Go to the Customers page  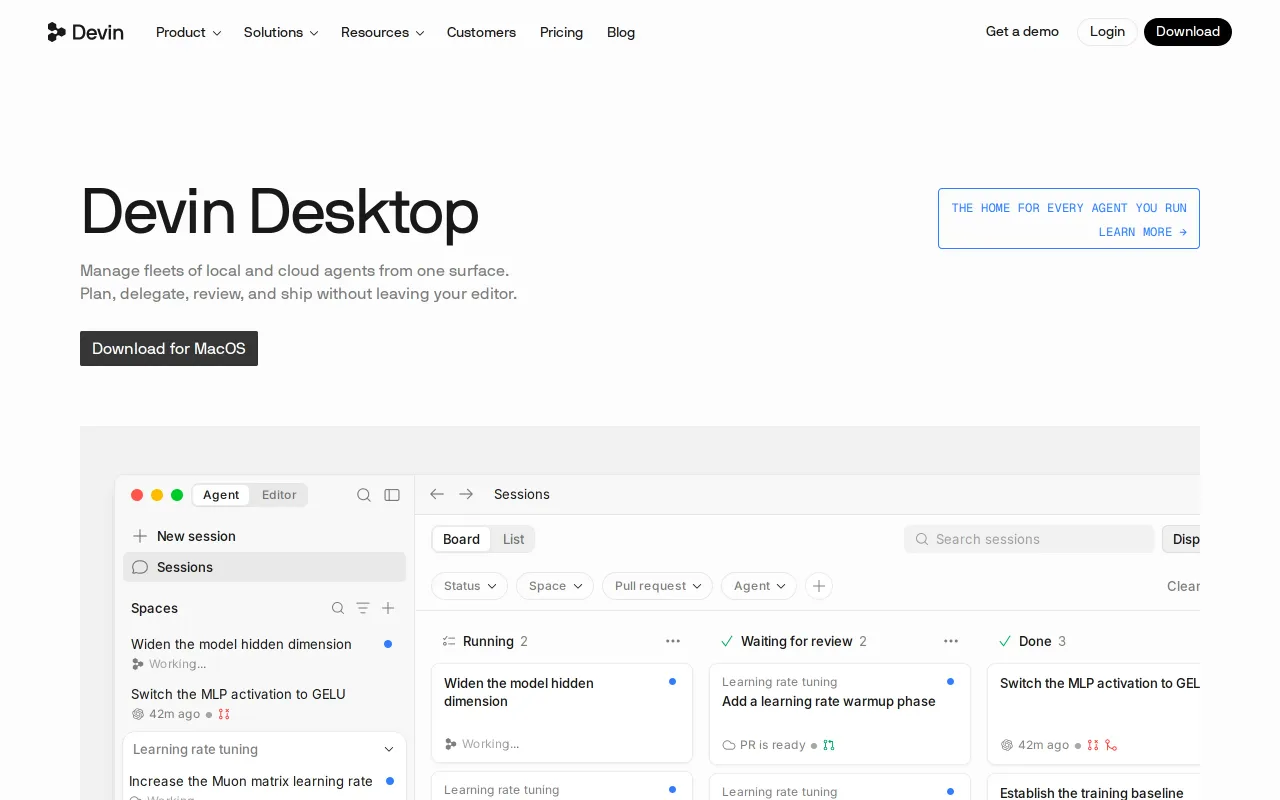point(481,32)
